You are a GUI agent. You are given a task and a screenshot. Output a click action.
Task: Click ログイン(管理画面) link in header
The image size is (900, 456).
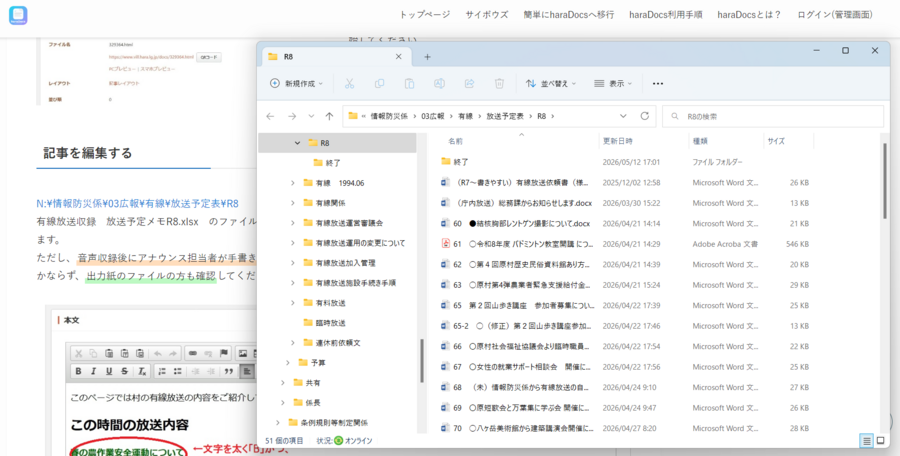click(x=835, y=15)
